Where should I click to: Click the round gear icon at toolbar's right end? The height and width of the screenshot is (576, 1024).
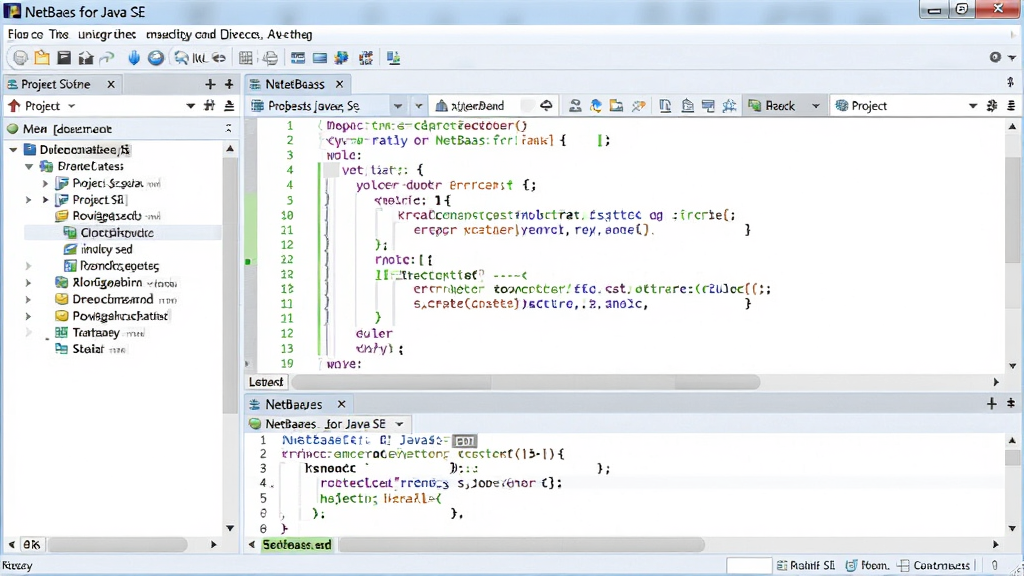tap(995, 57)
